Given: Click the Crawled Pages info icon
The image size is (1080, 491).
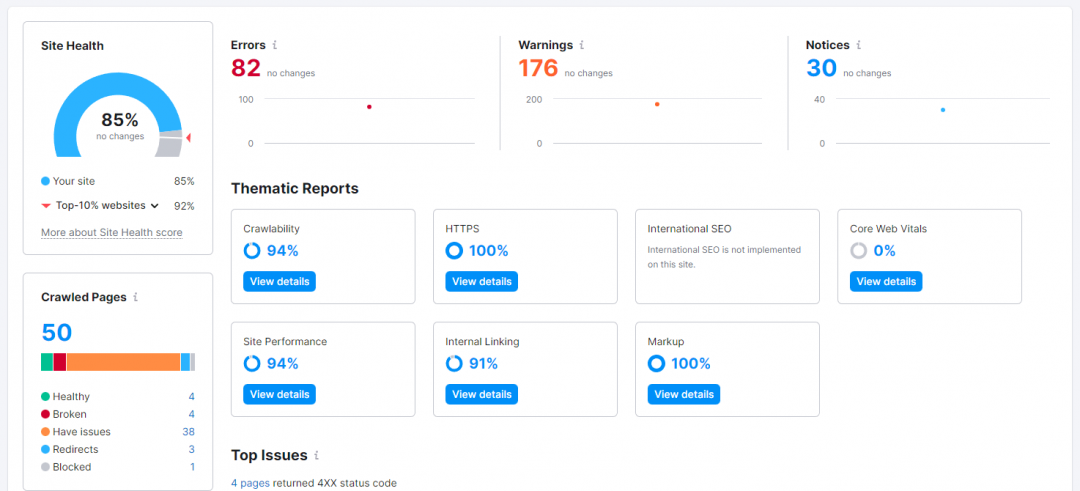Looking at the screenshot, I should coord(135,297).
